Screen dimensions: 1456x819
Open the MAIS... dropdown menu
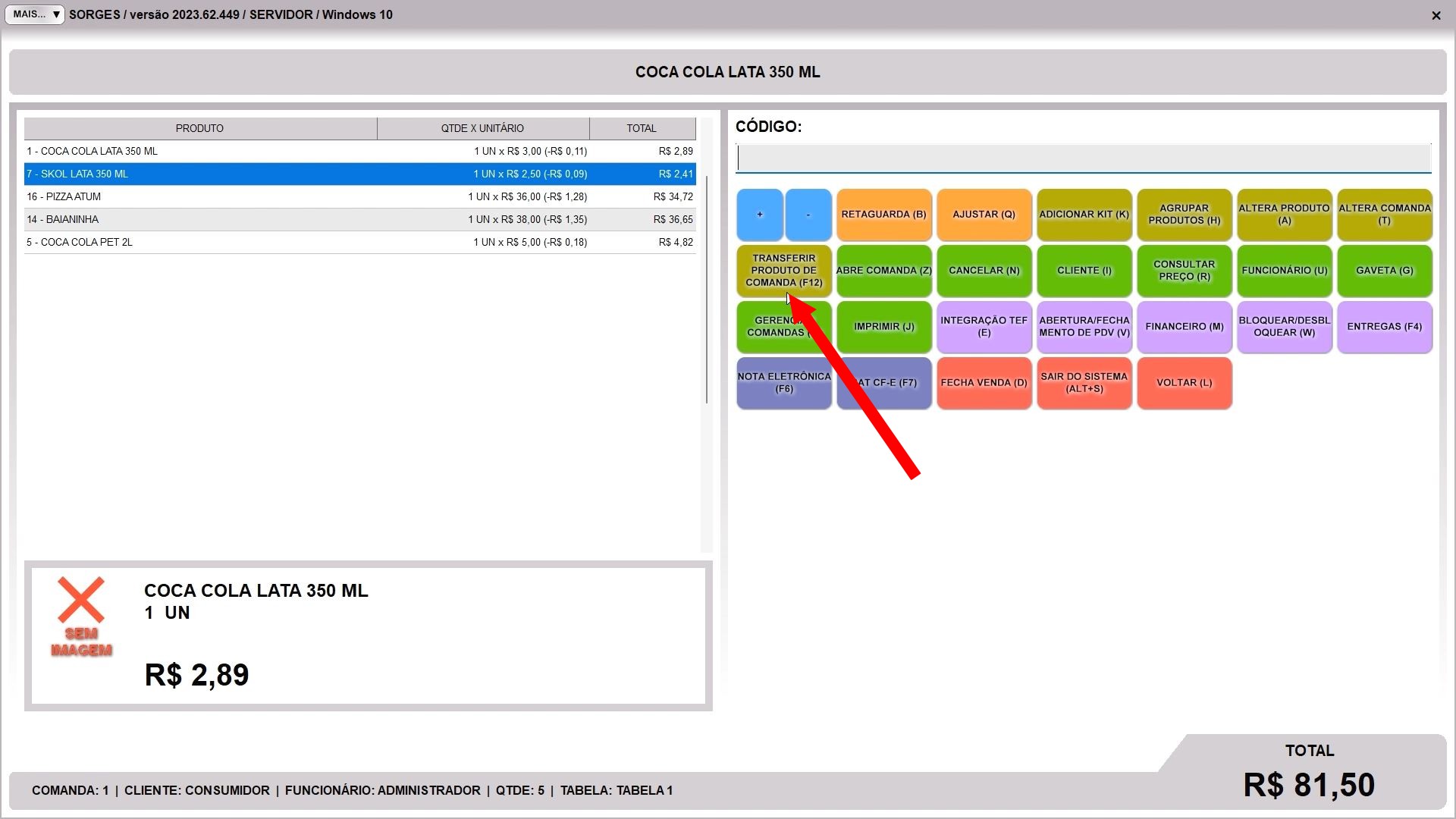[x=35, y=14]
